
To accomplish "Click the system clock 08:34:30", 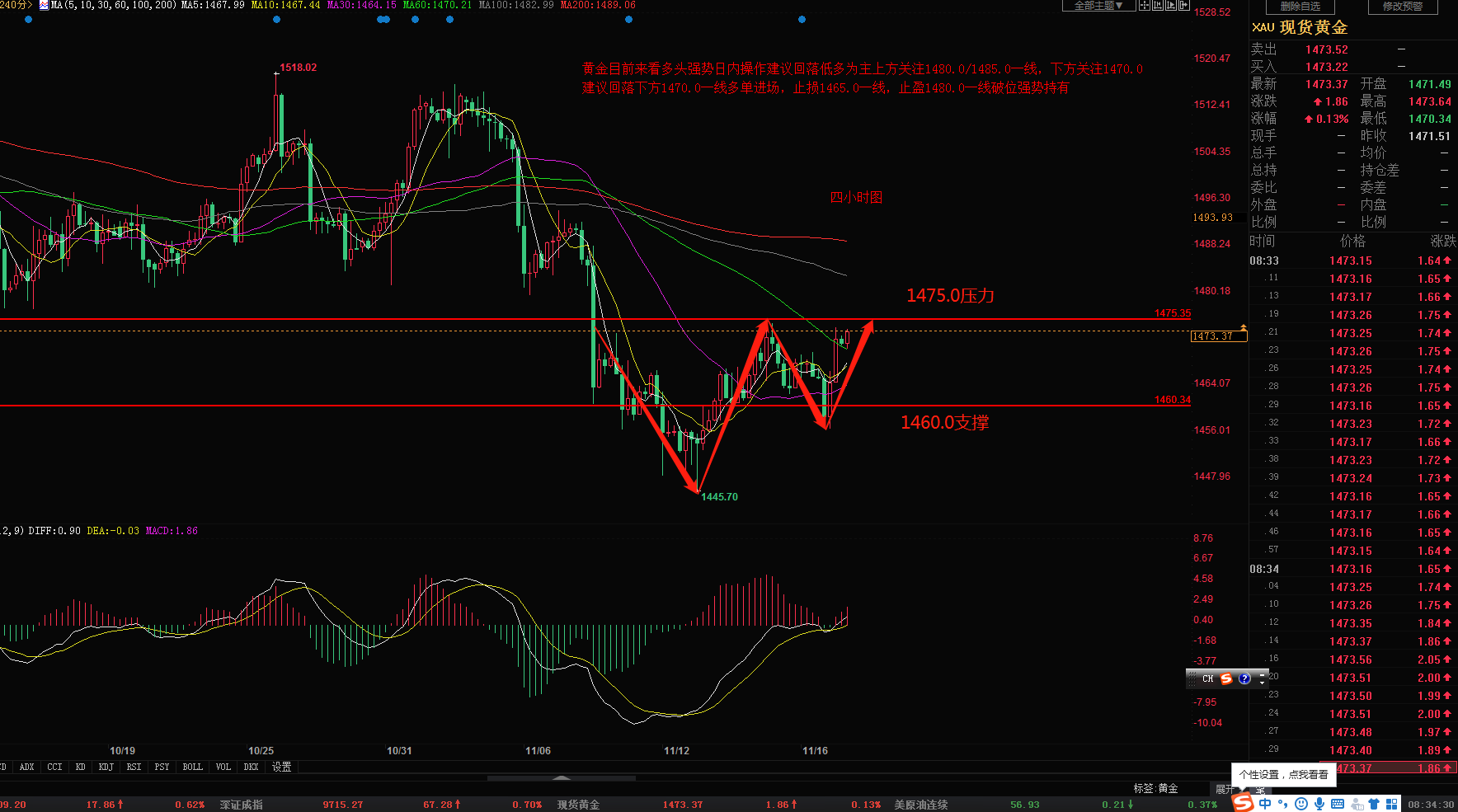I will (1431, 805).
